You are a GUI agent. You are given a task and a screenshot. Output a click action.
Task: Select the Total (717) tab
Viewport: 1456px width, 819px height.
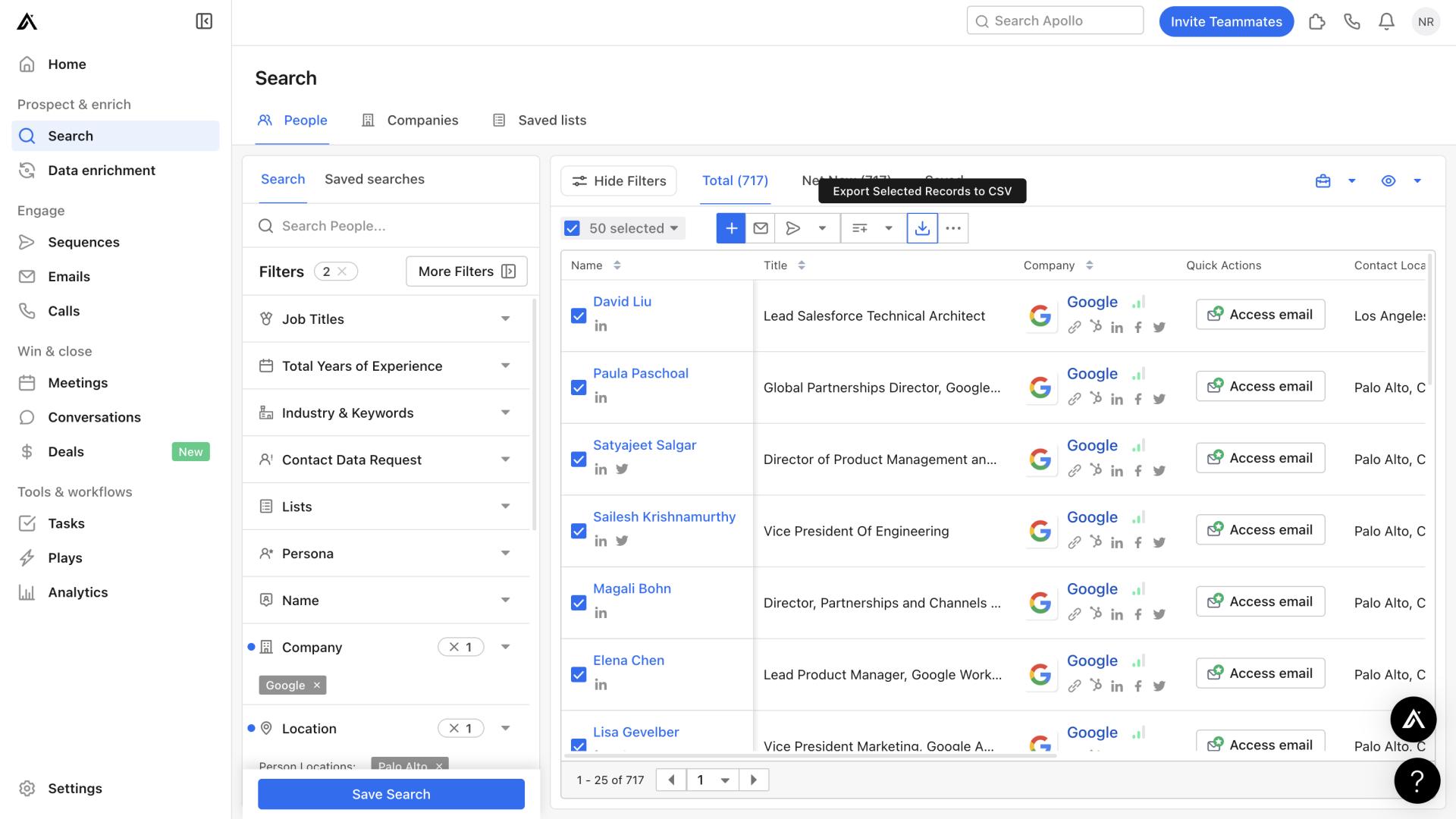735,180
